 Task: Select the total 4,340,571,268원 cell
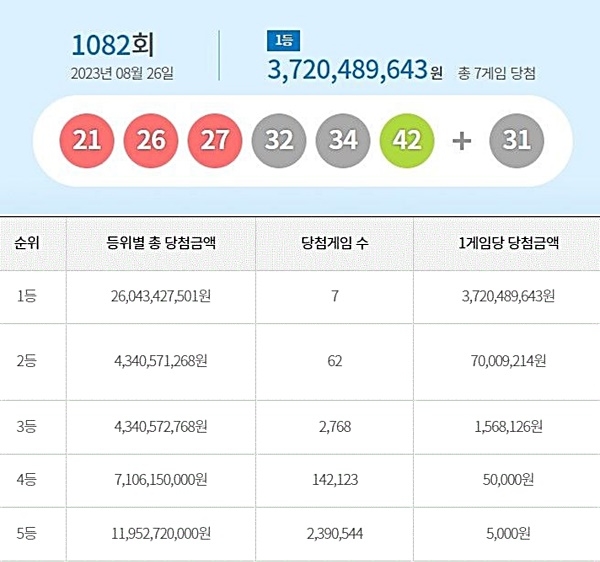click(x=161, y=361)
